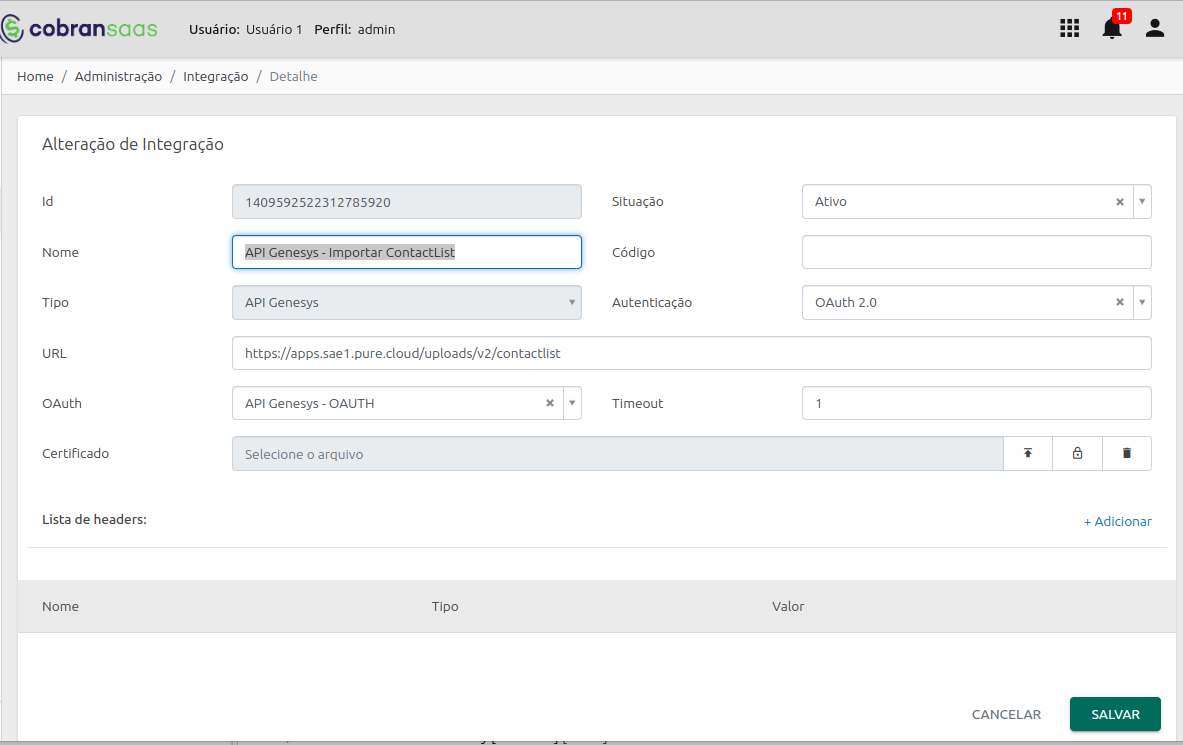This screenshot has width=1183, height=745.
Task: Expand the Autenticação dropdown arrow
Action: point(1142,303)
